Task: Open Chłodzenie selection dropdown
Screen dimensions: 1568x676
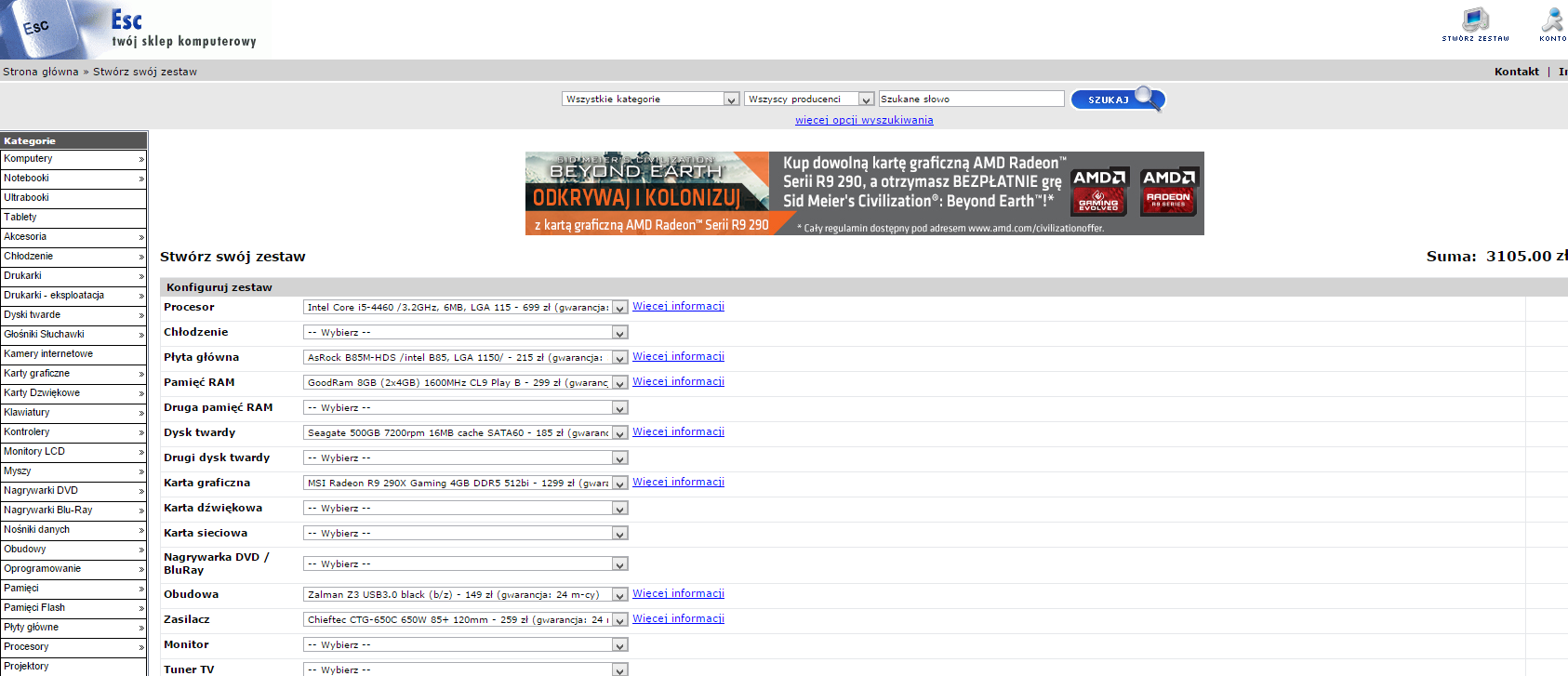Action: coord(466,332)
